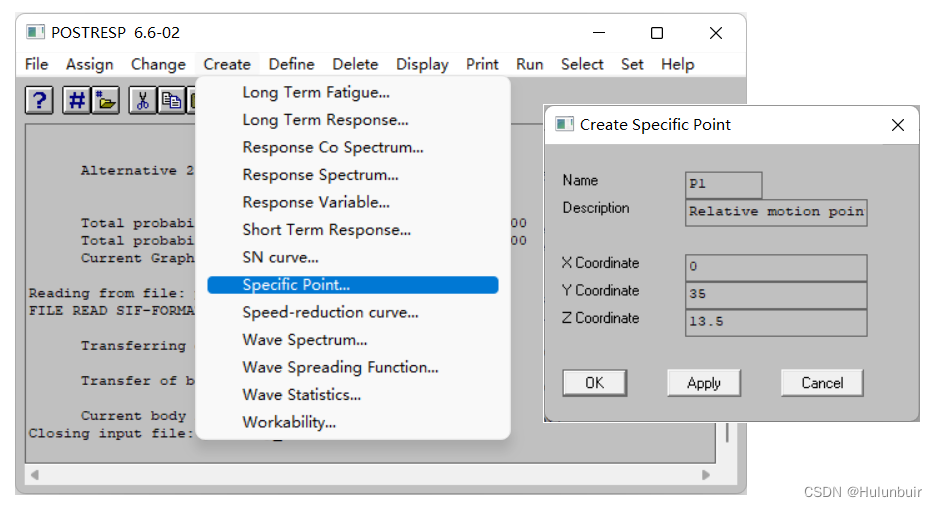Viewport: 937px width, 507px height.
Task: Click the question mark help icon
Action: [39, 100]
